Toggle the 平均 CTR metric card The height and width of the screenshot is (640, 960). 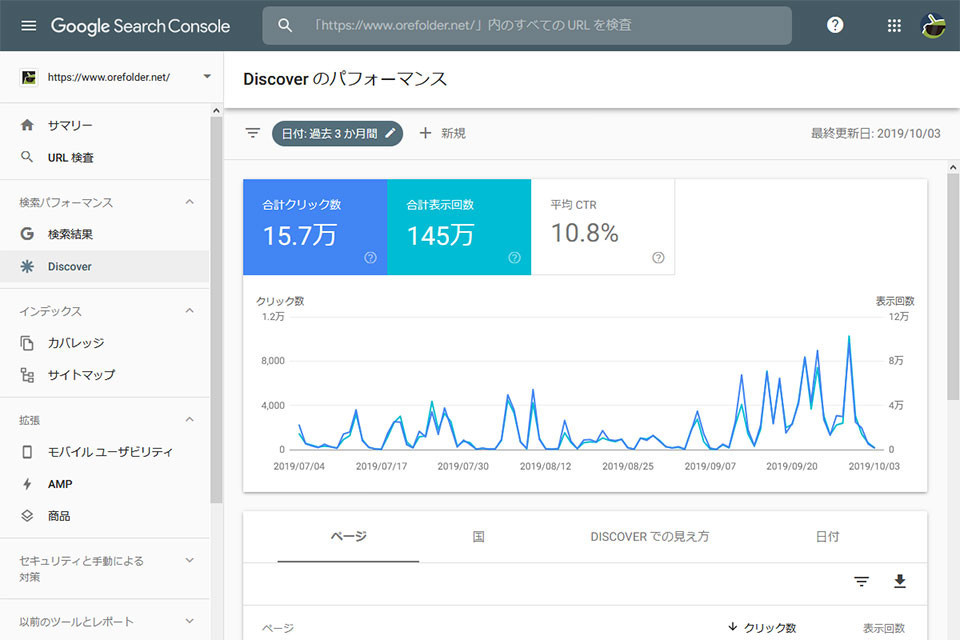(x=603, y=227)
